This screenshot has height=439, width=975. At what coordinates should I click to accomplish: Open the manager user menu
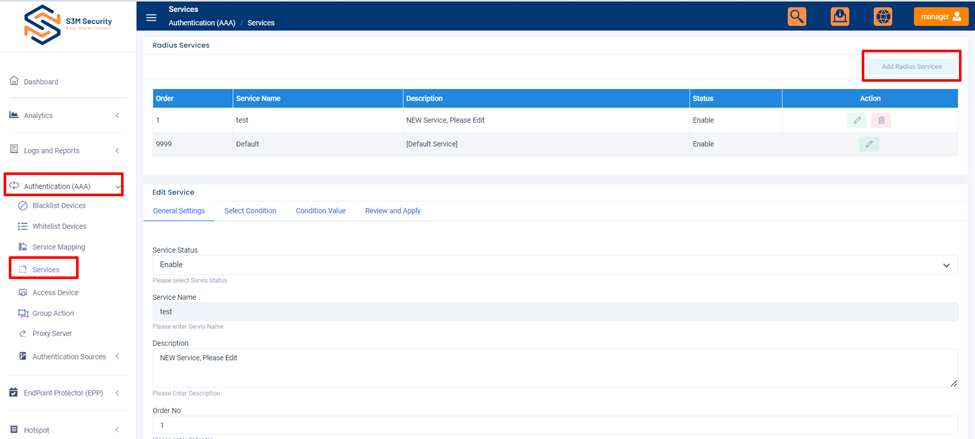coord(941,17)
